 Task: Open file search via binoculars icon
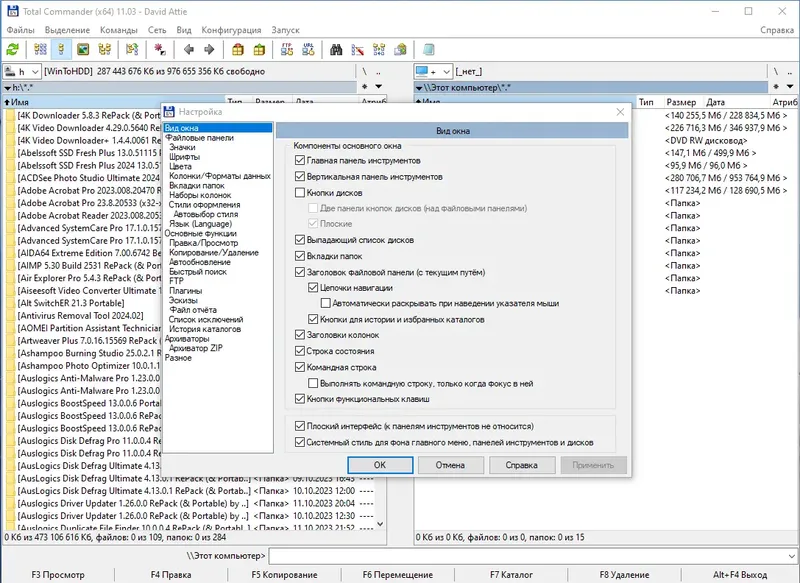337,49
